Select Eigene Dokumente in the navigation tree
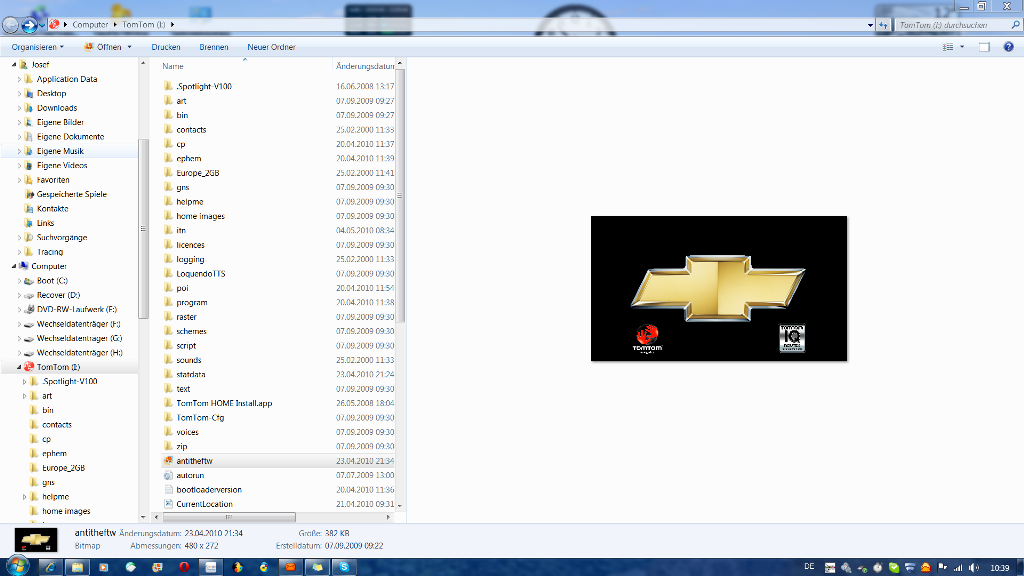The height and width of the screenshot is (576, 1024). pos(70,136)
